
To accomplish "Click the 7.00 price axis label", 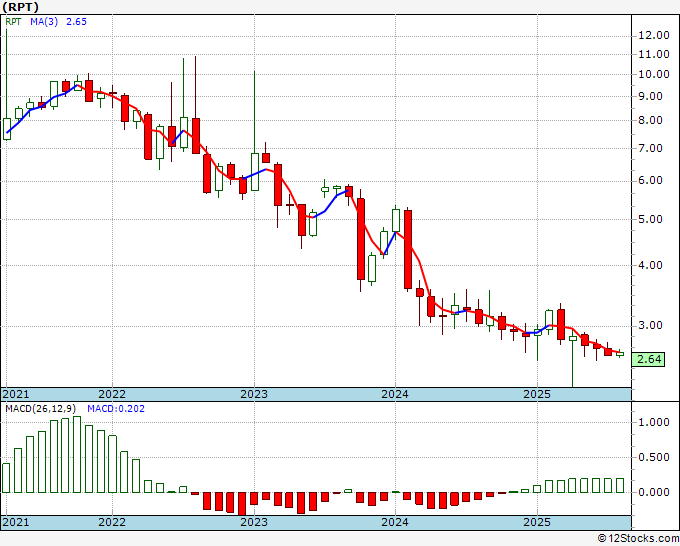I will pos(651,149).
